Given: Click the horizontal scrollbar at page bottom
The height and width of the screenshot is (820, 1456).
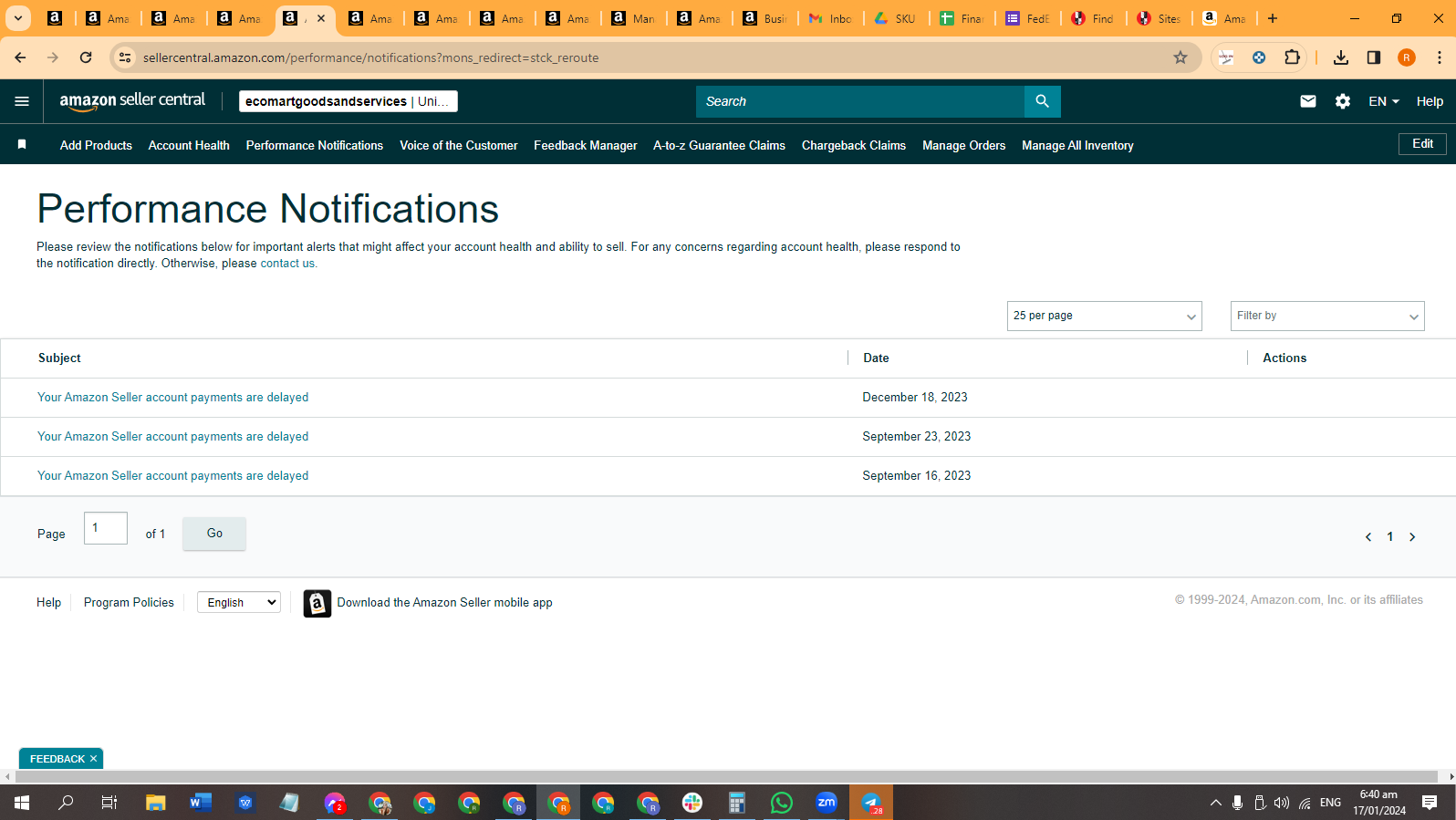Looking at the screenshot, I should tap(728, 777).
